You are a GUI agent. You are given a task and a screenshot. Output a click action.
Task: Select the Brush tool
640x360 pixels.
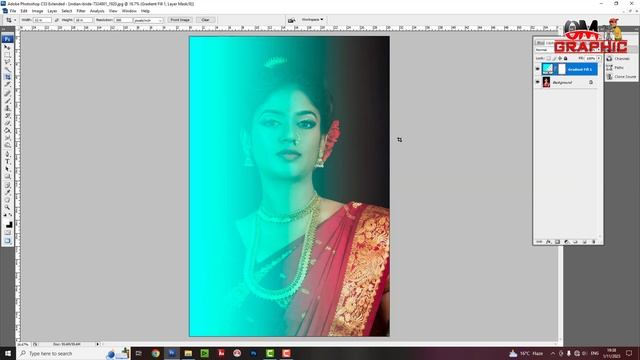7,101
